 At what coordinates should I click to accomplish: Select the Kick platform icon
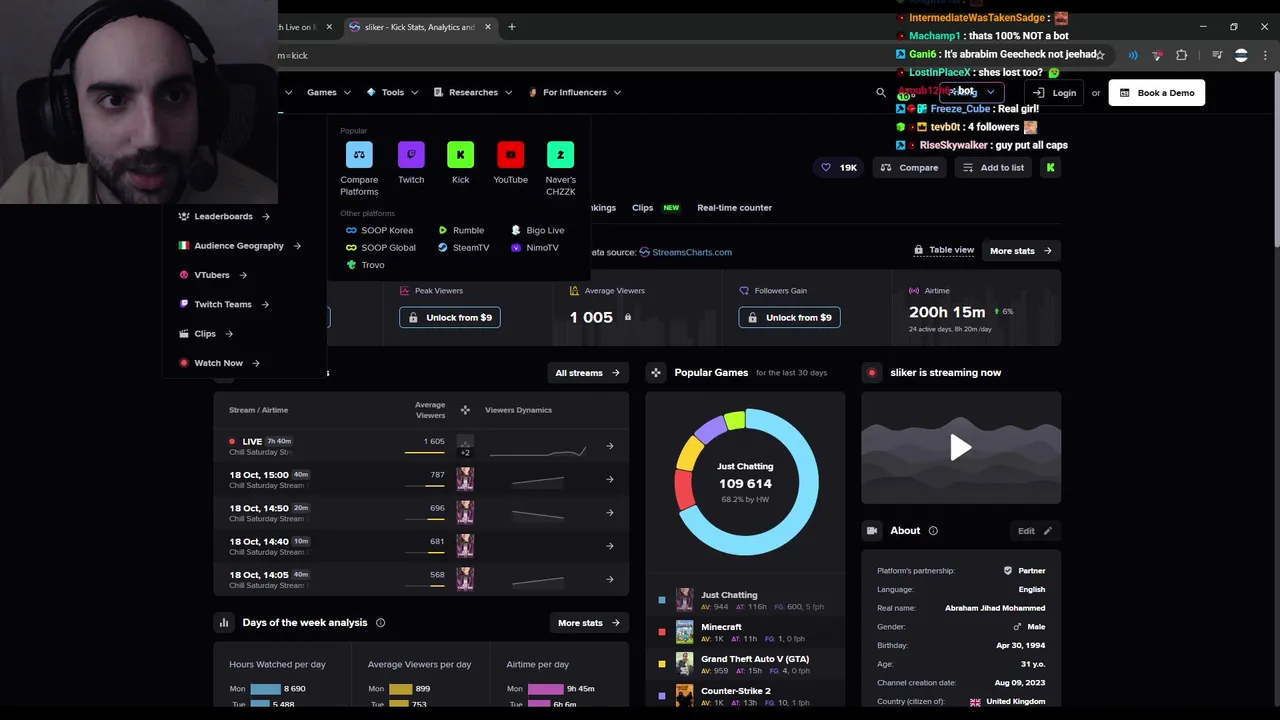tap(460, 155)
